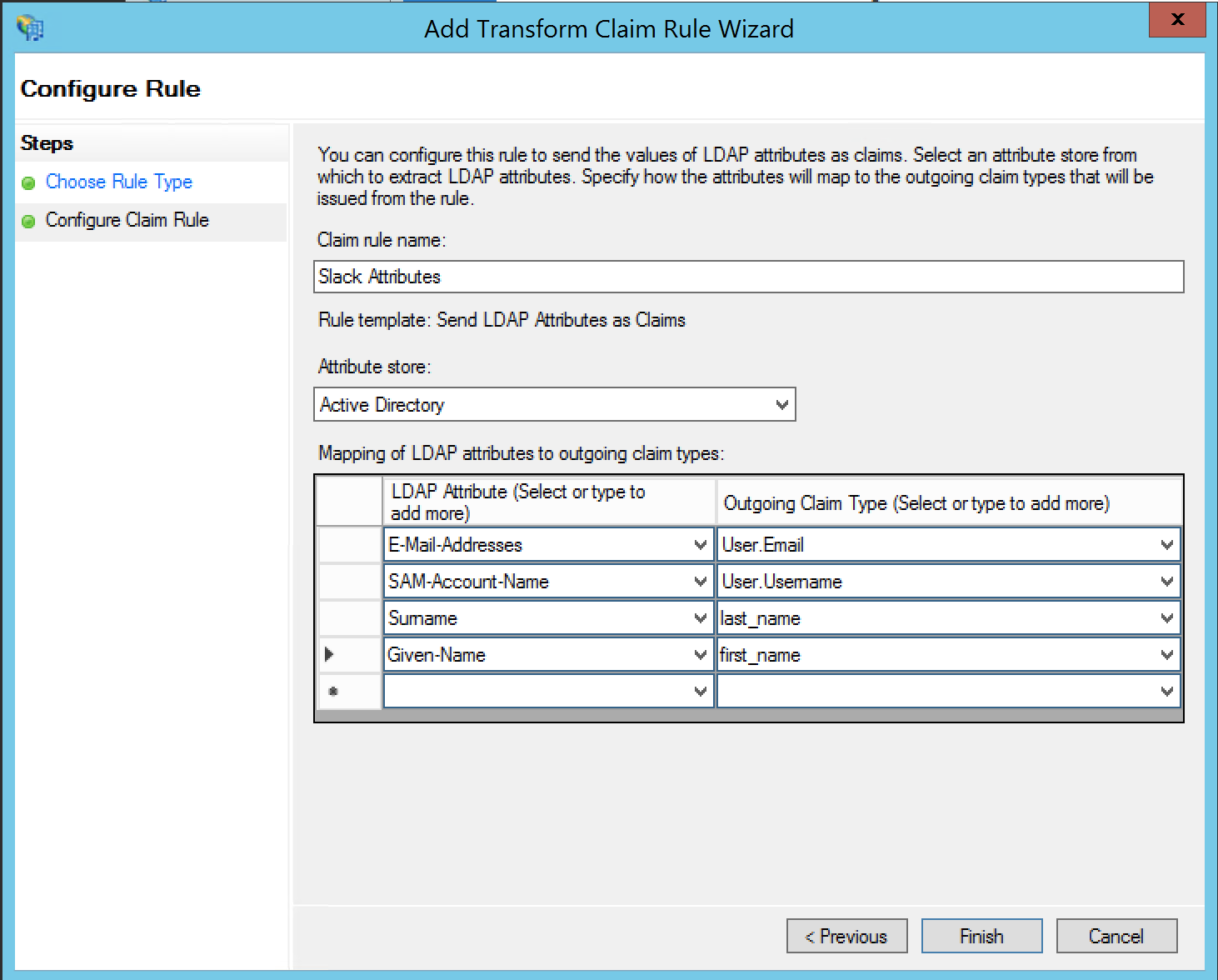Open the Attribute store dropdown
This screenshot has width=1218, height=980.
(x=781, y=405)
